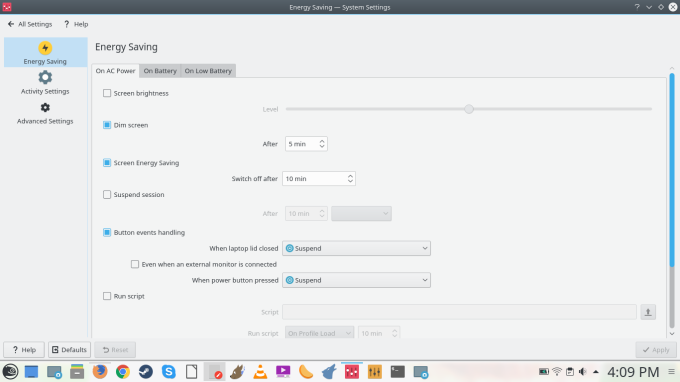Open the file manager drawer icon
Image resolution: width=680 pixels, height=382 pixels.
click(77, 372)
